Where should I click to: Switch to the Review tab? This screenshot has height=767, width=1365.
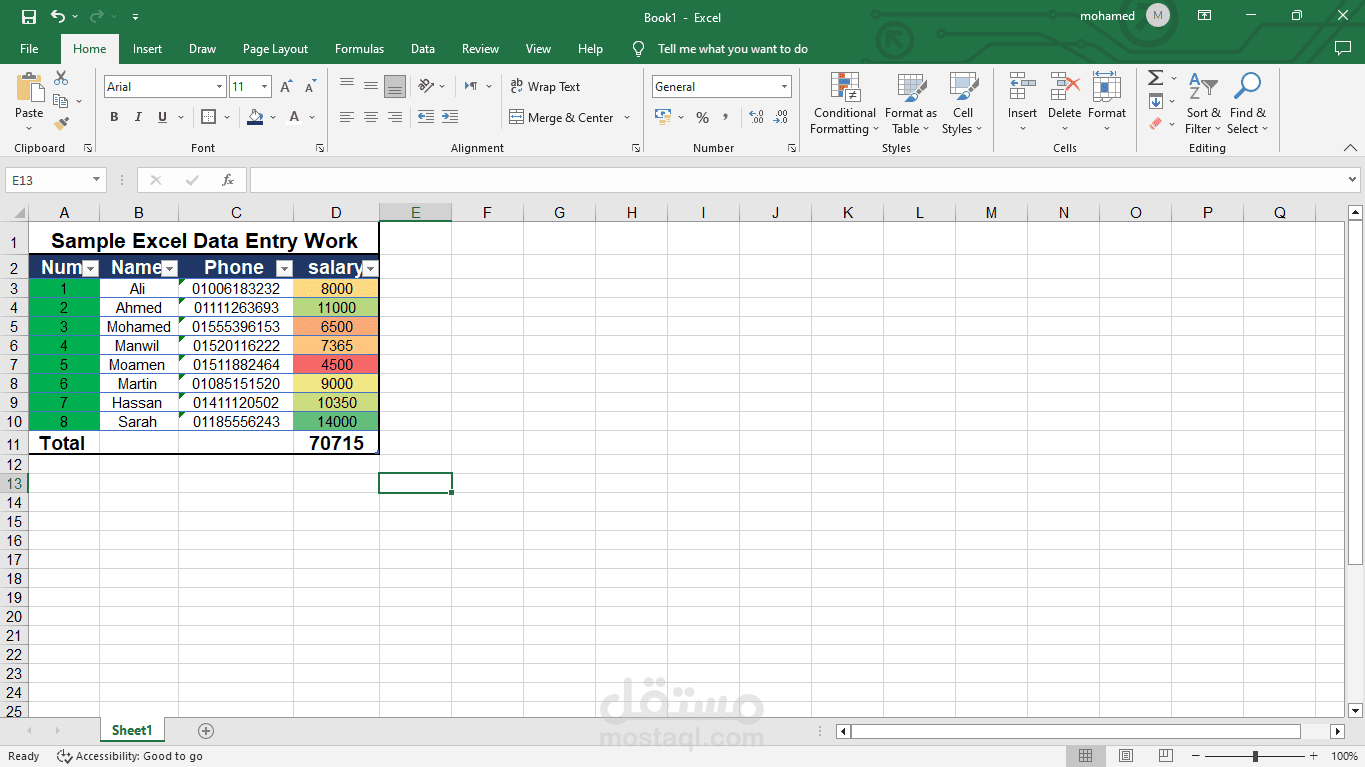click(x=480, y=48)
